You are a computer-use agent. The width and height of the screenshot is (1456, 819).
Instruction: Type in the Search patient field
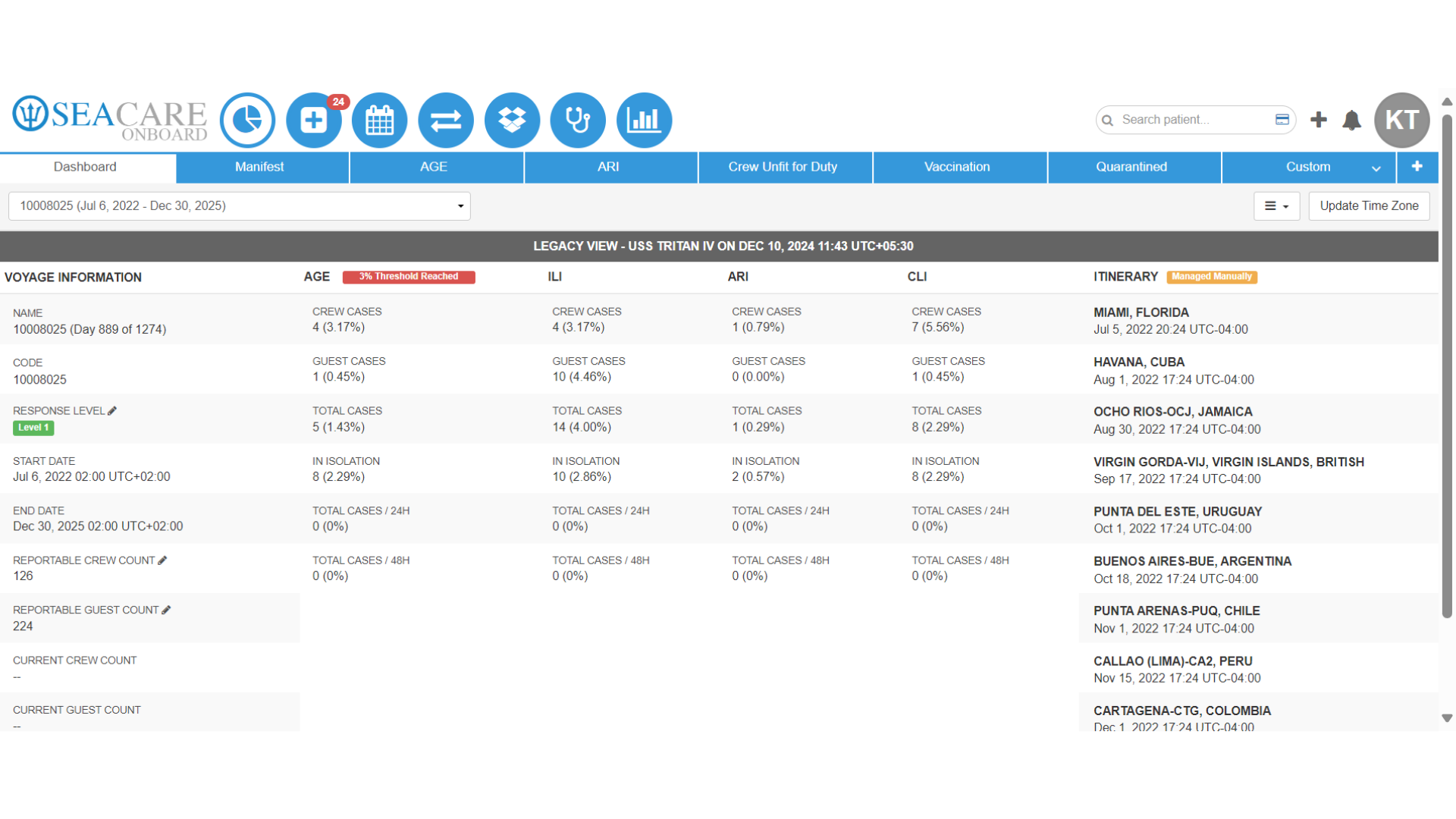pos(1194,120)
